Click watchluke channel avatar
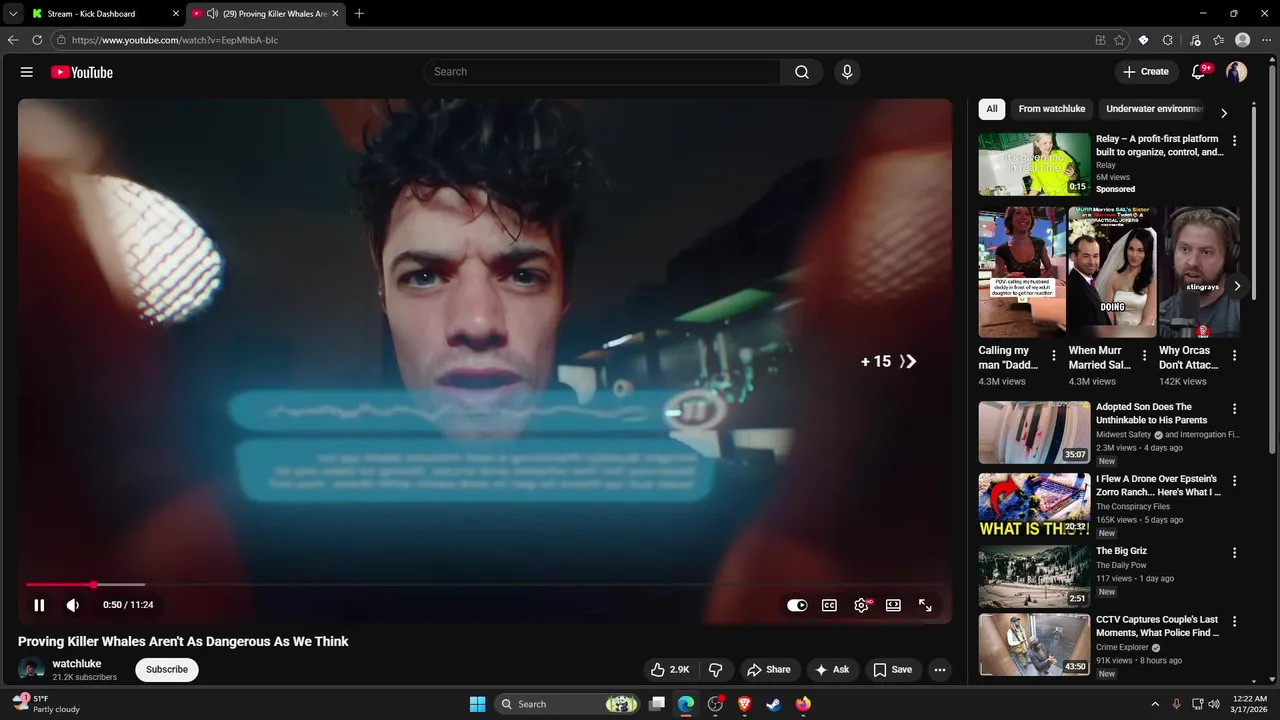This screenshot has height=720, width=1280. [x=31, y=670]
